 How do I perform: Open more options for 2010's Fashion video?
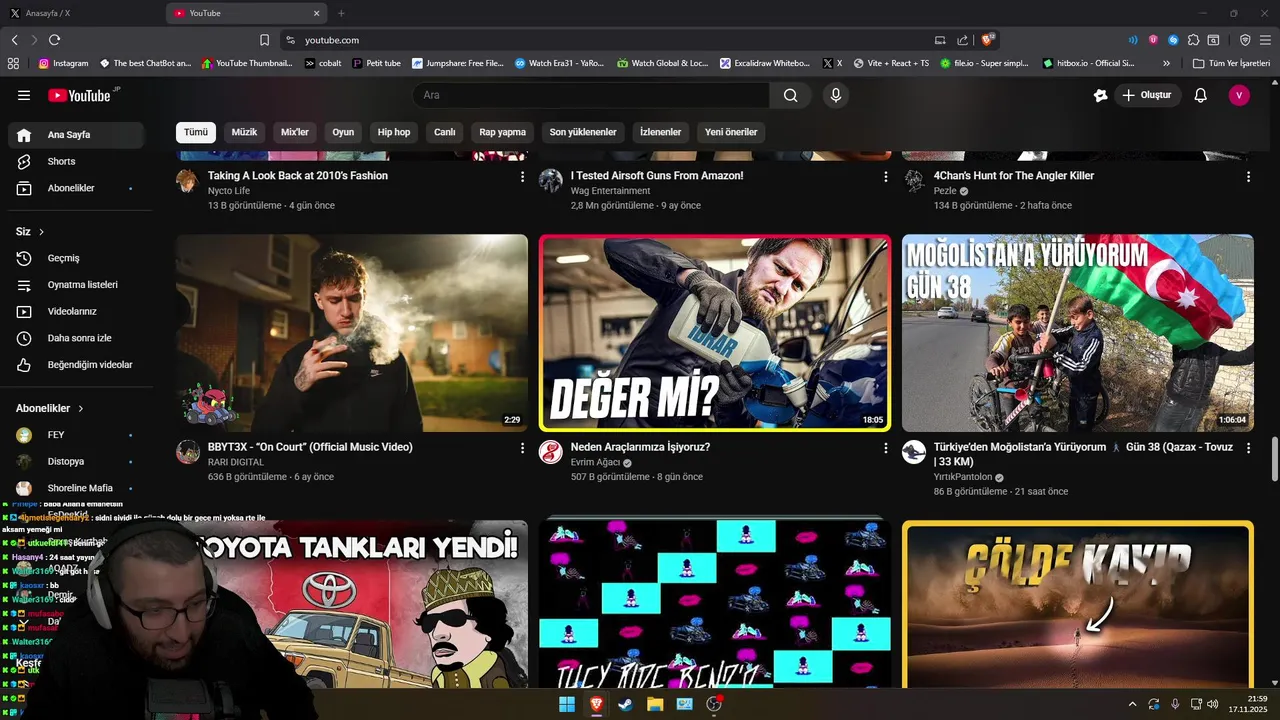tap(522, 177)
